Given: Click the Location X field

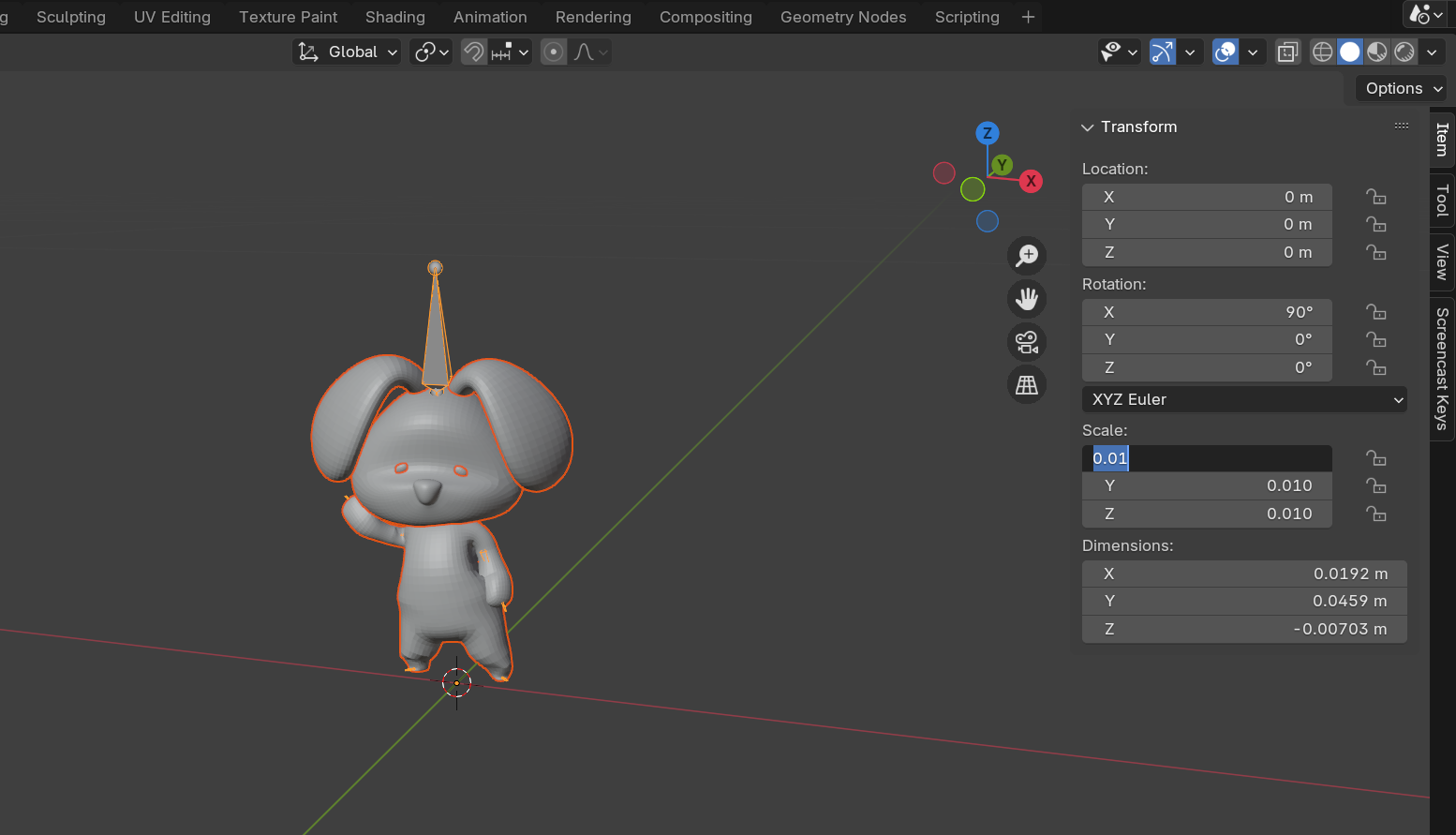Looking at the screenshot, I should (x=1207, y=197).
